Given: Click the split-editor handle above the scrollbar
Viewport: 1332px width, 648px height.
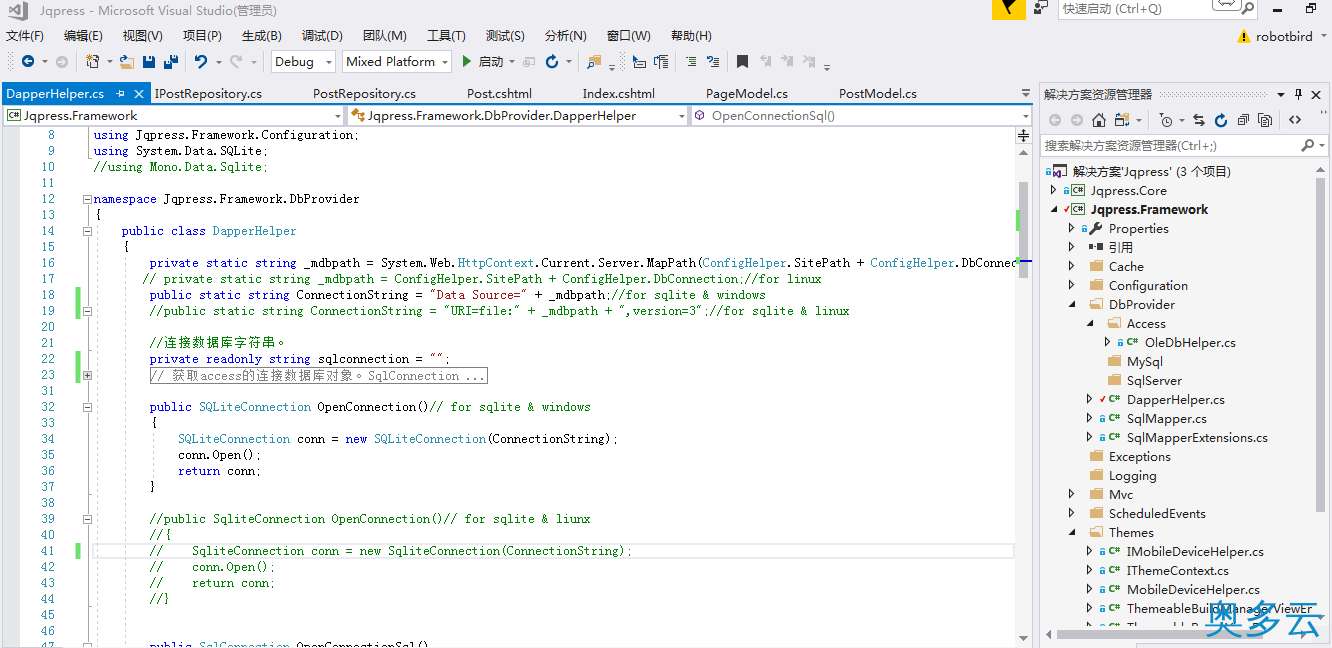Looking at the screenshot, I should point(1024,134).
